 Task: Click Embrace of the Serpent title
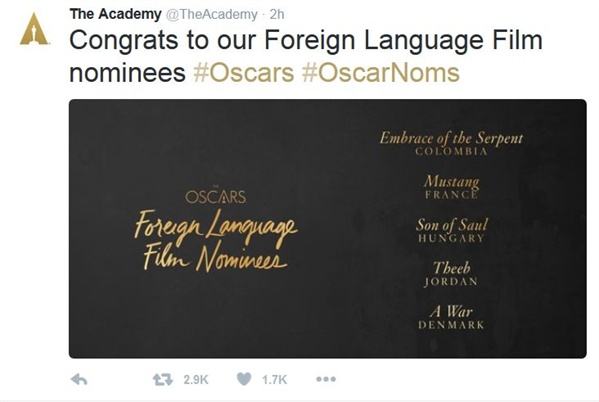(x=451, y=138)
